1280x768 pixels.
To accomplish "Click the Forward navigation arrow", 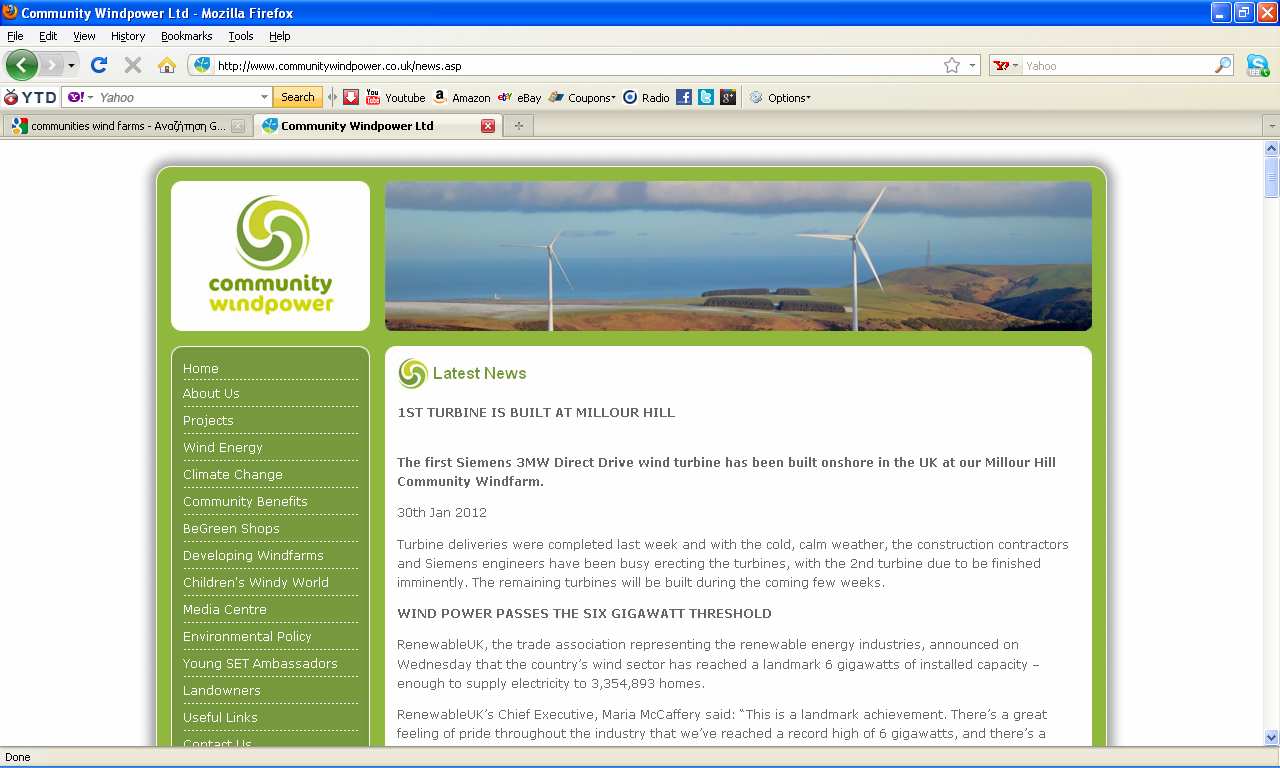I will click(51, 65).
